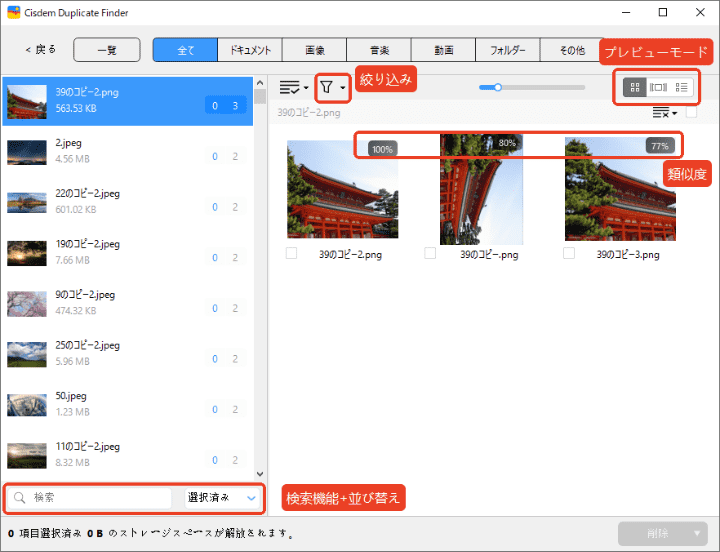Image resolution: width=720 pixels, height=552 pixels.
Task: Switch to grid thumbnail preview mode
Action: pyautogui.click(x=633, y=87)
